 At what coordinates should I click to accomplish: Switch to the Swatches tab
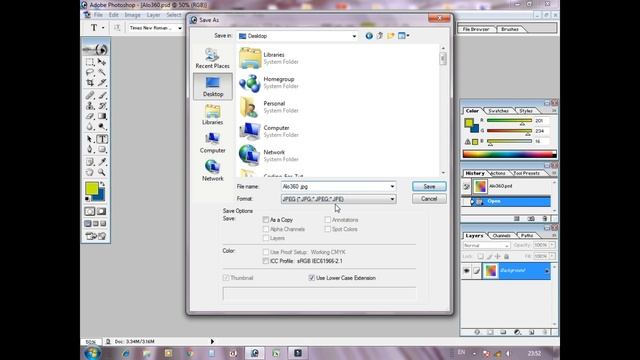[498, 111]
